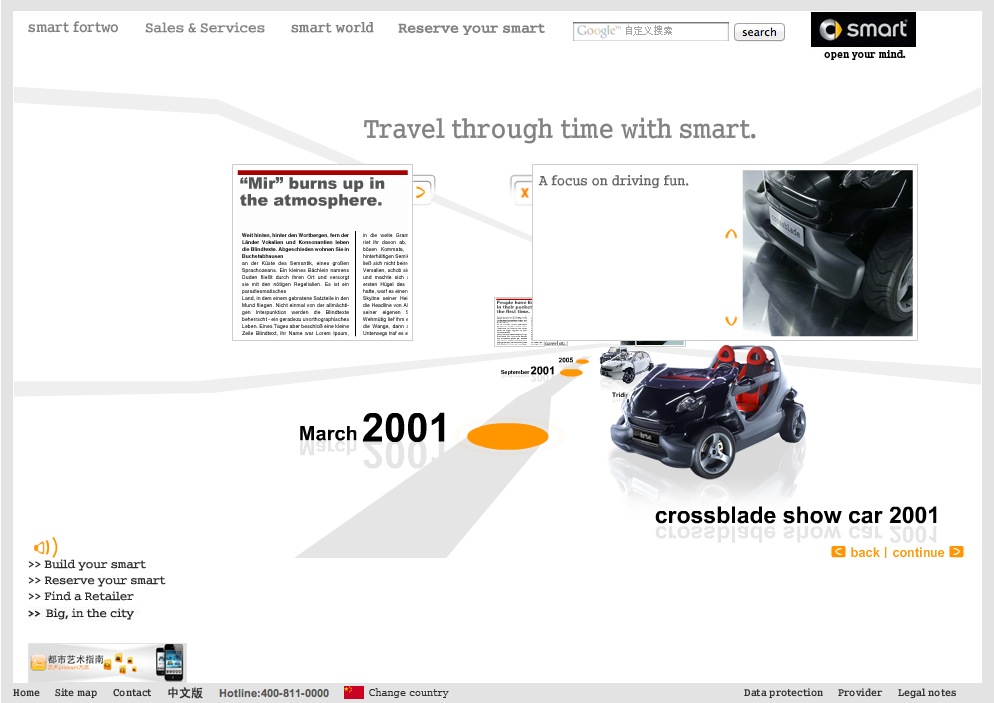The height and width of the screenshot is (703, 994).
Task: Toggle the sound speaker icon
Action: tap(45, 546)
